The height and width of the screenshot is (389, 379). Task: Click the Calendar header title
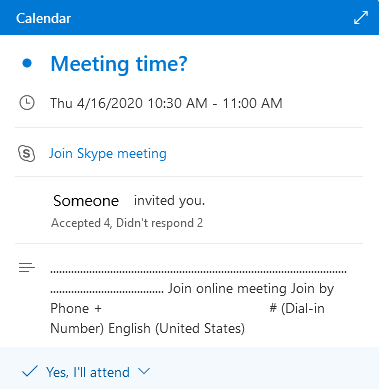tap(43, 18)
